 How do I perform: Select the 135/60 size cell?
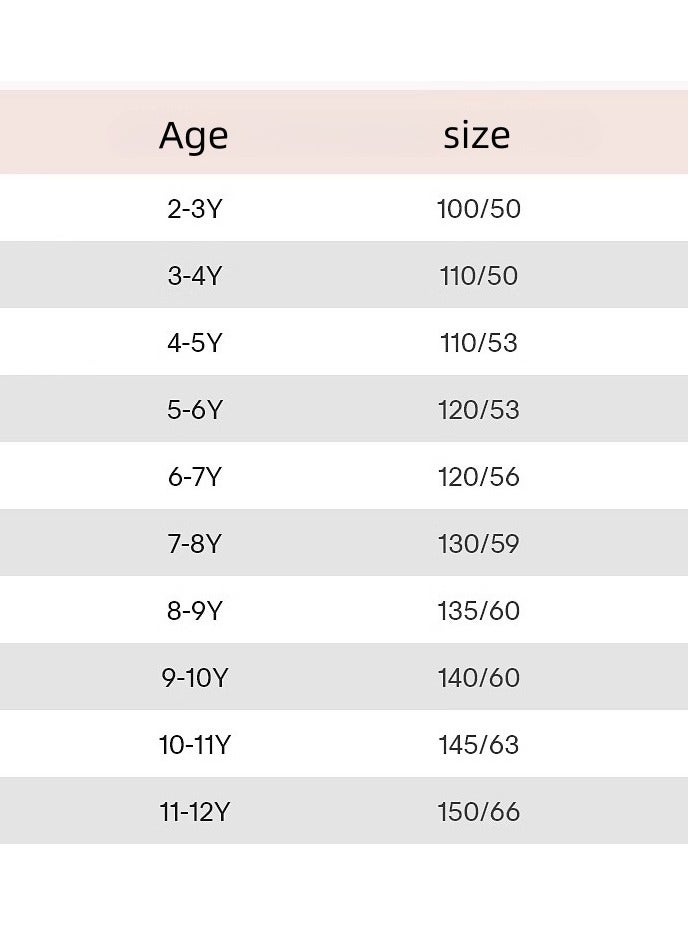pos(478,611)
